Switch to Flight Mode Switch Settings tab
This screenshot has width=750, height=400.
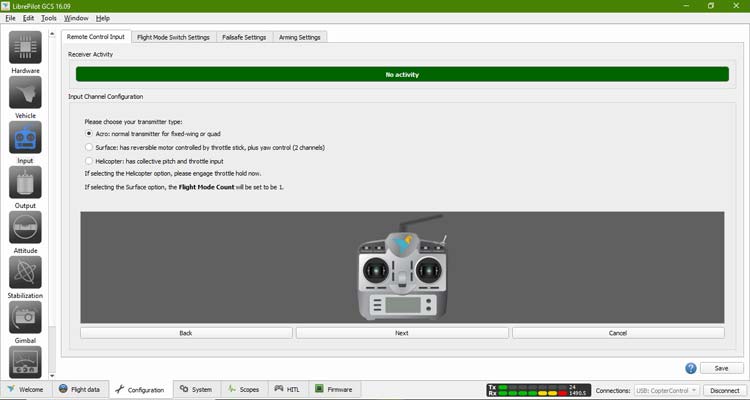coord(173,37)
